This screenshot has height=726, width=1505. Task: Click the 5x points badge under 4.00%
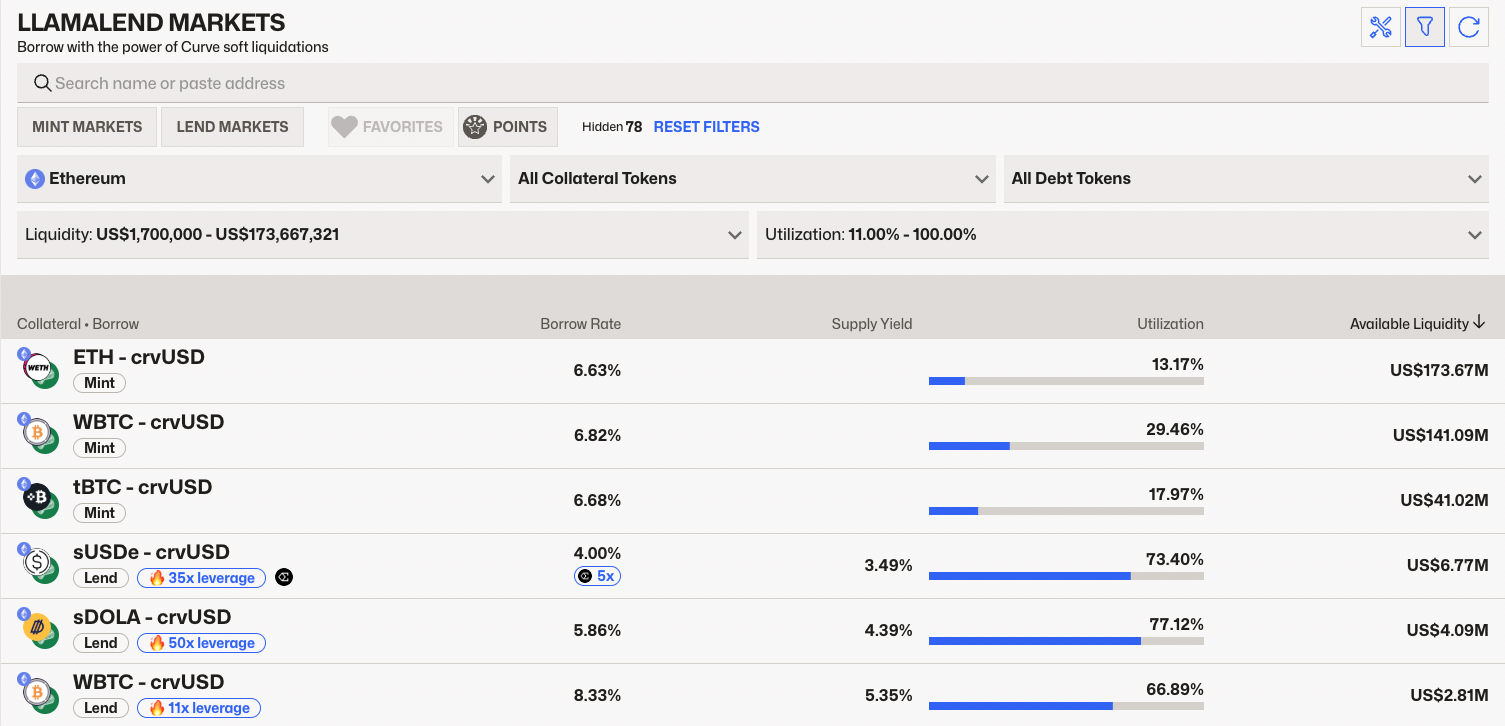coord(598,576)
